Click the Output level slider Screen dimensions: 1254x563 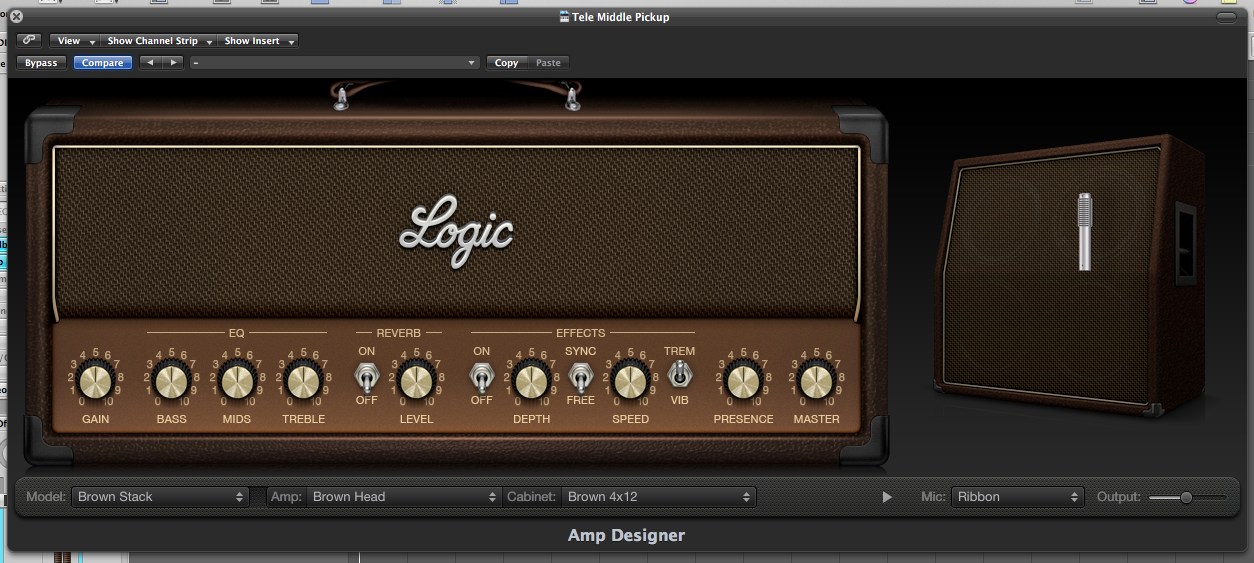1187,497
